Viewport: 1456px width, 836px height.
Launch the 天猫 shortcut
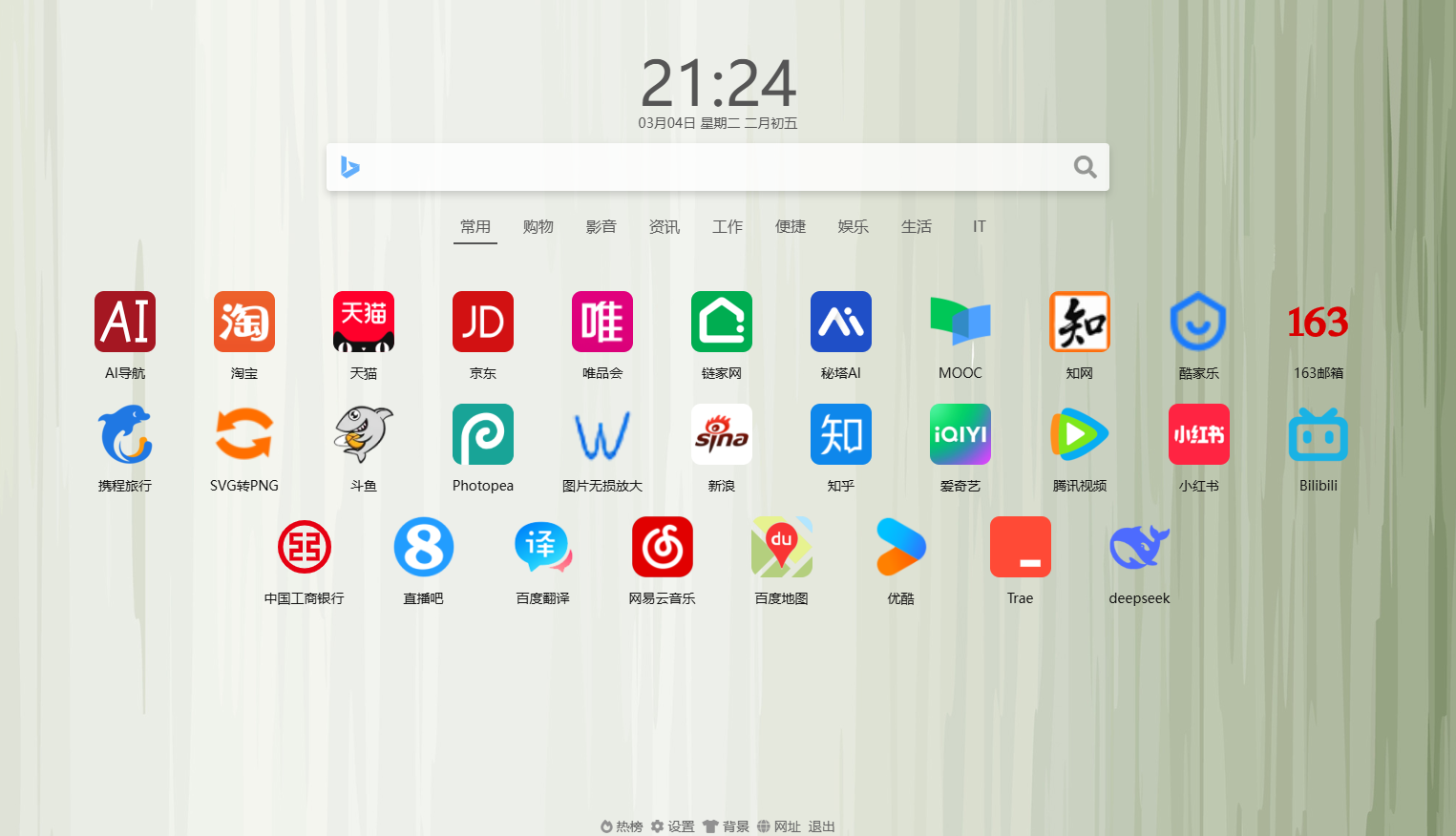[364, 322]
